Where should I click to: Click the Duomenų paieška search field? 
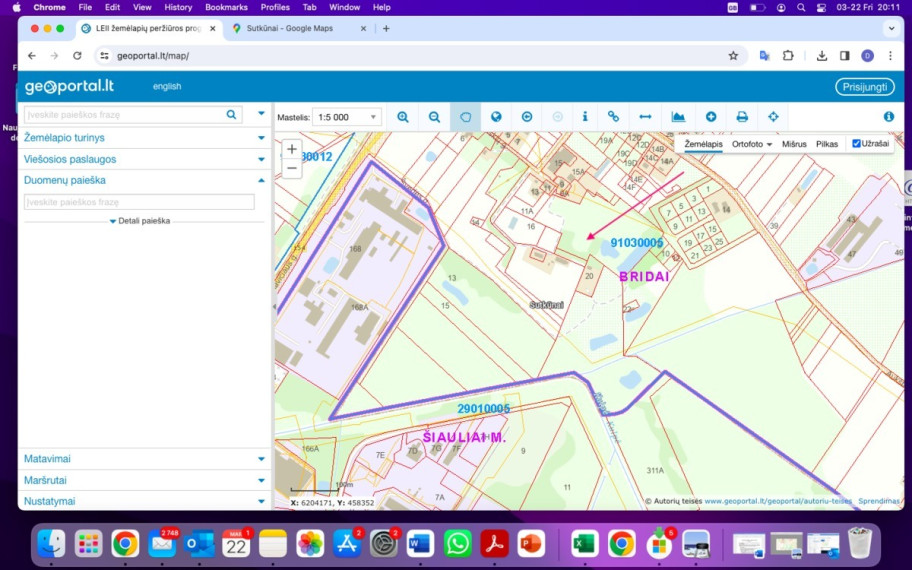coord(139,202)
